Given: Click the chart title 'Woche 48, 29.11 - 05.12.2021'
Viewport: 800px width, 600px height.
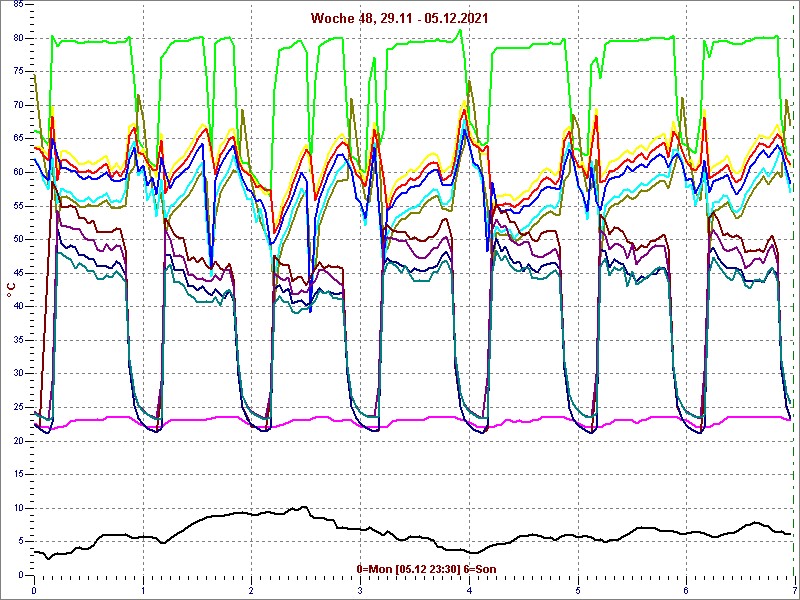Looking at the screenshot, I should click(399, 18).
